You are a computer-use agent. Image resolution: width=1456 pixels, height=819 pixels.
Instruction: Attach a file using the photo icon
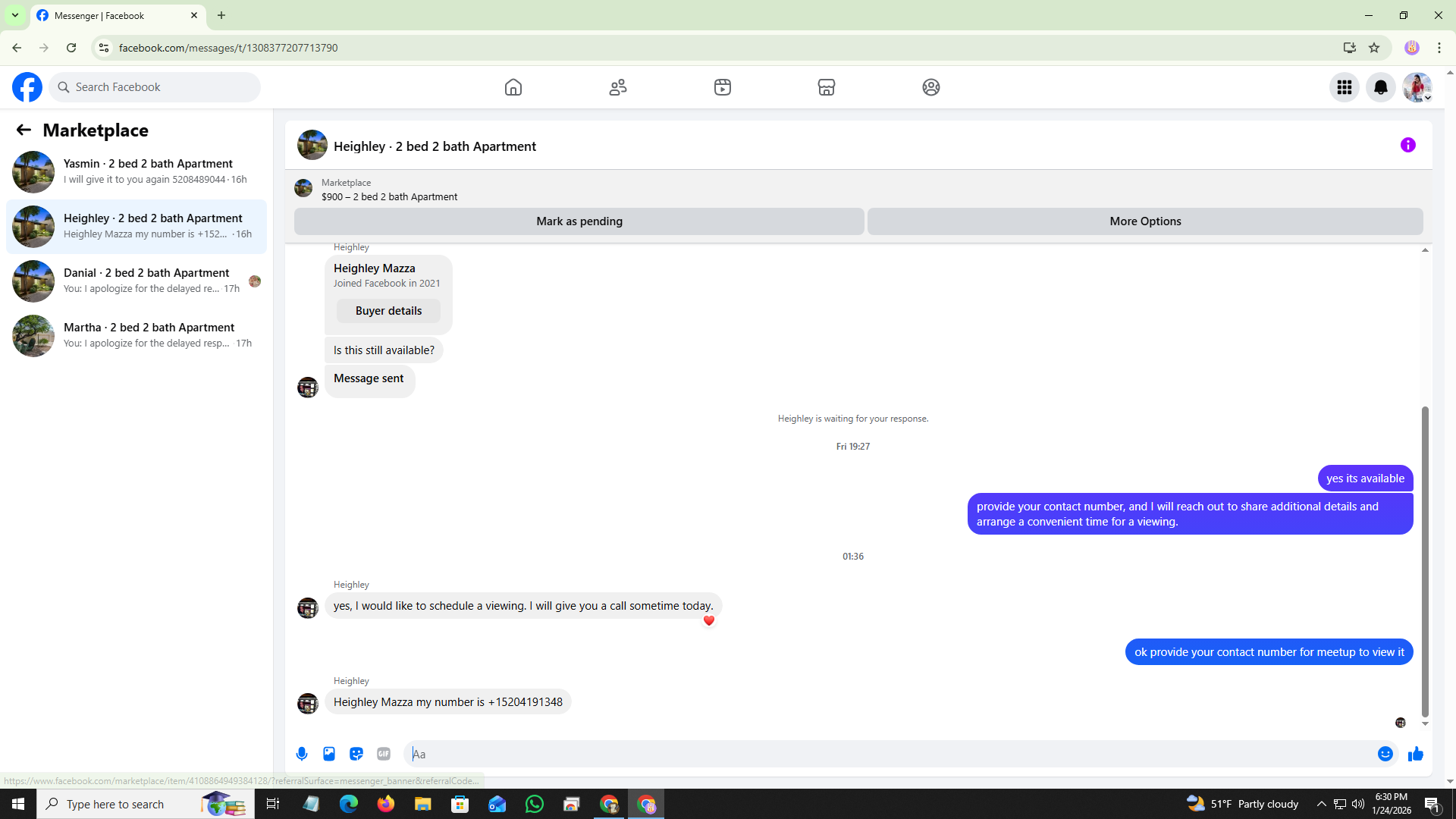tap(329, 754)
